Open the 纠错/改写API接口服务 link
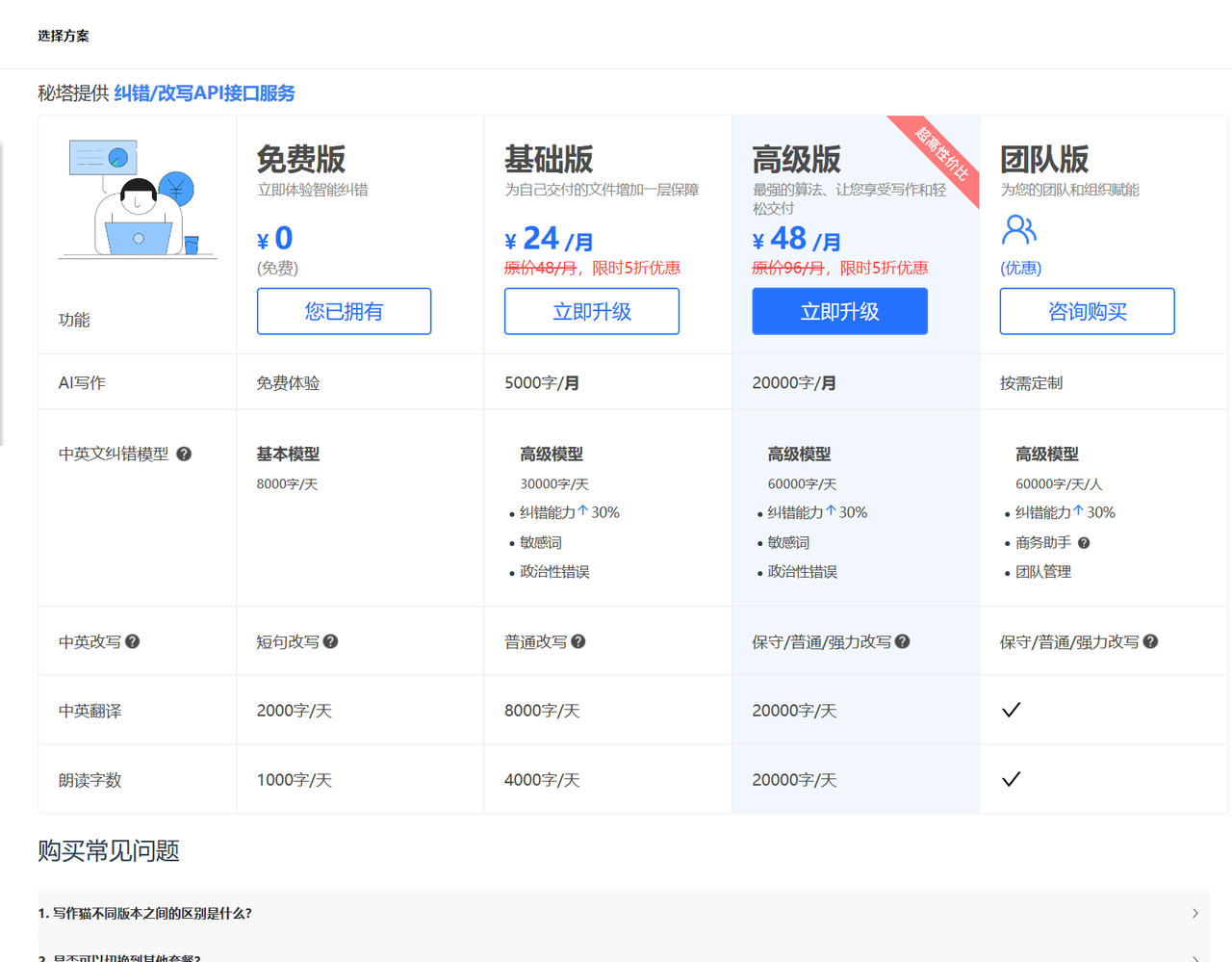1232x962 pixels. (x=204, y=93)
